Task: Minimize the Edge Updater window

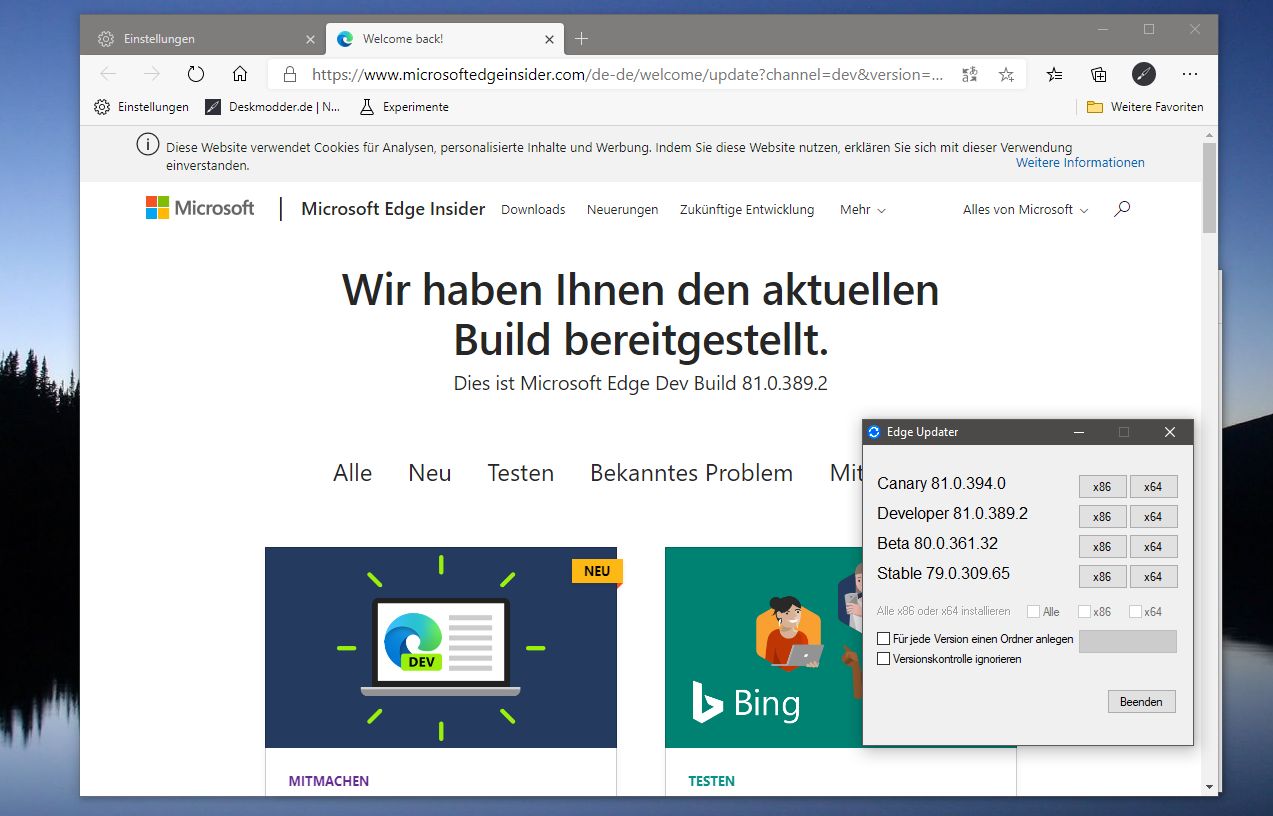Action: point(1079,432)
